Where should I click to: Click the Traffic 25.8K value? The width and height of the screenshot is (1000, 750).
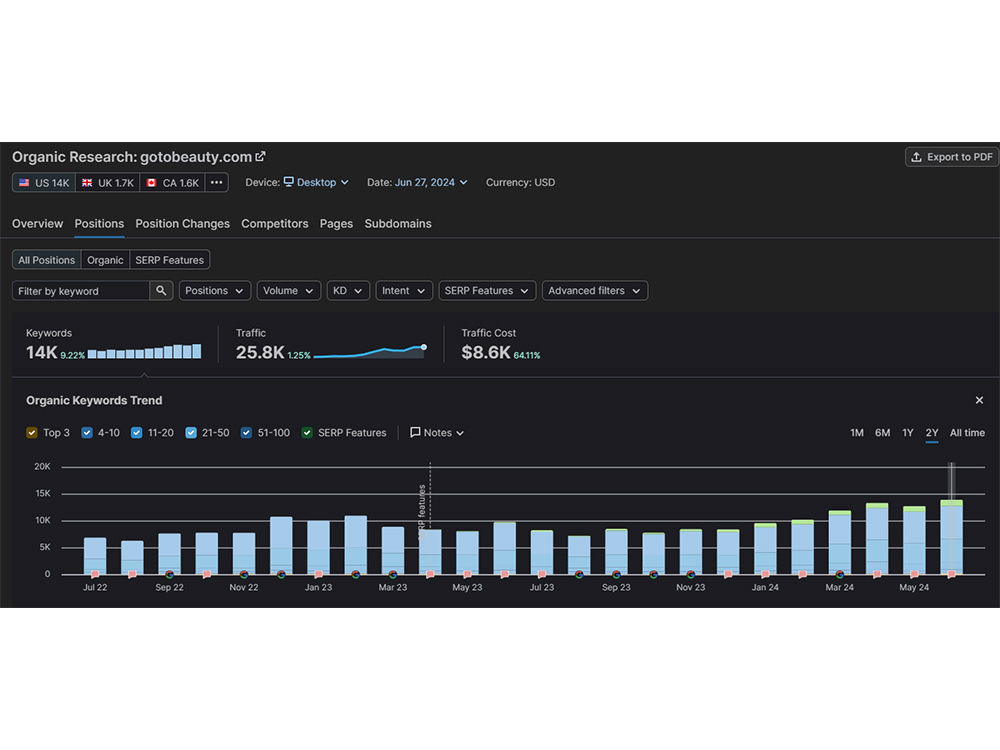tap(260, 353)
